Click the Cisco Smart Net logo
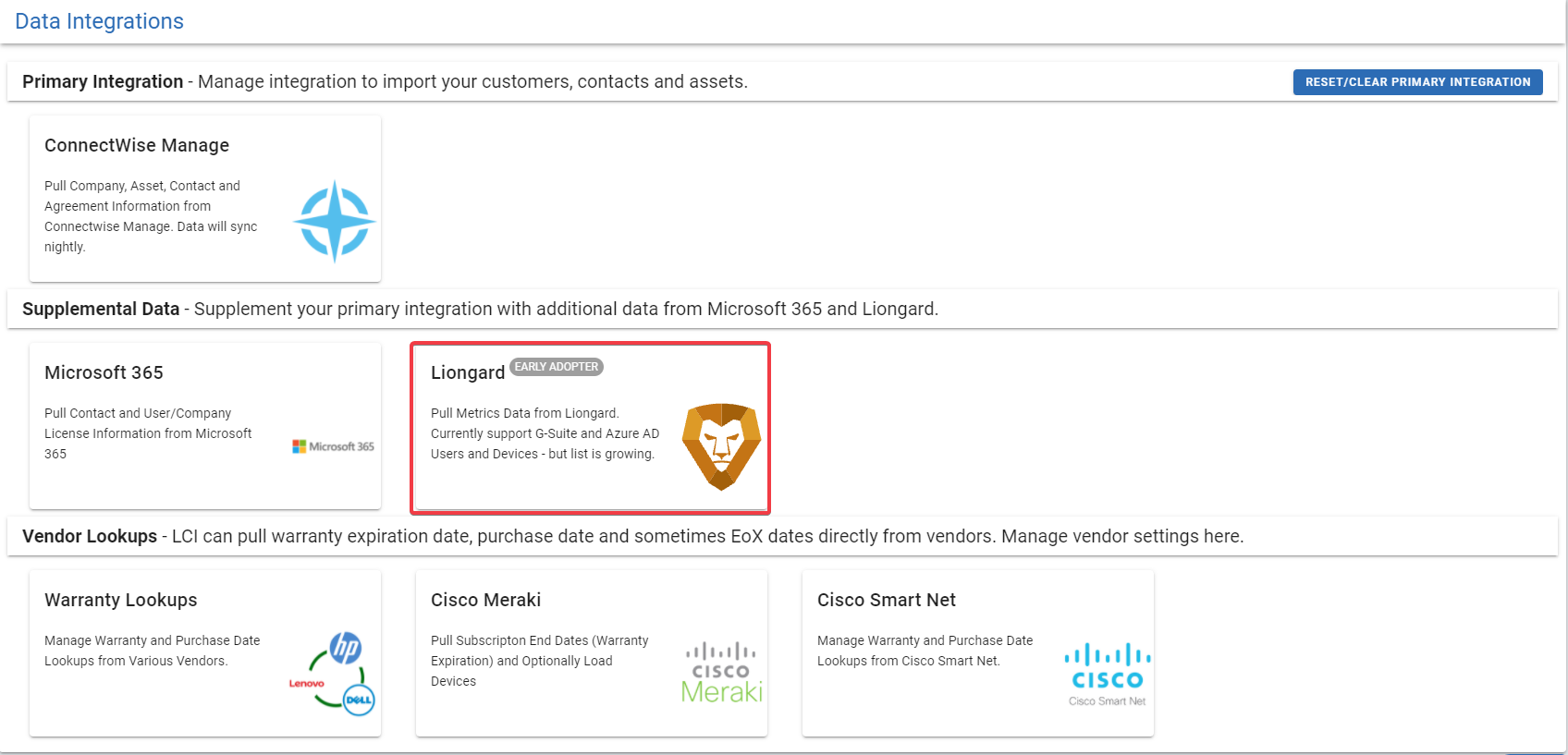This screenshot has width=1568, height=755. (1108, 675)
